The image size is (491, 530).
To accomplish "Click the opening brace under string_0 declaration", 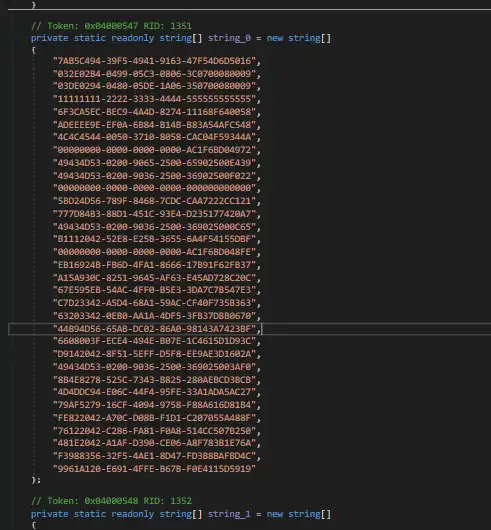I will coord(33,50).
